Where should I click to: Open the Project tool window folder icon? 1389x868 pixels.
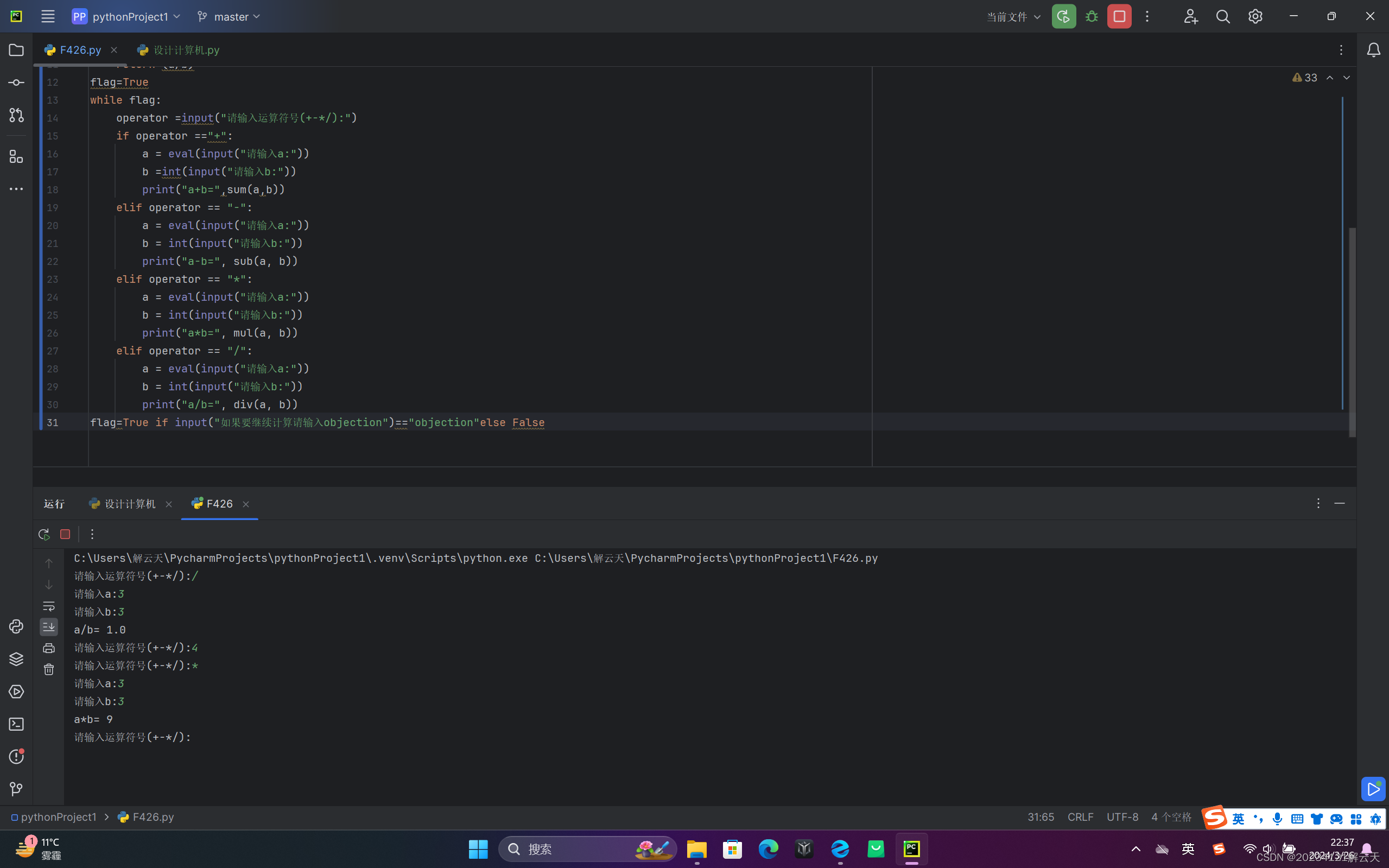16,50
